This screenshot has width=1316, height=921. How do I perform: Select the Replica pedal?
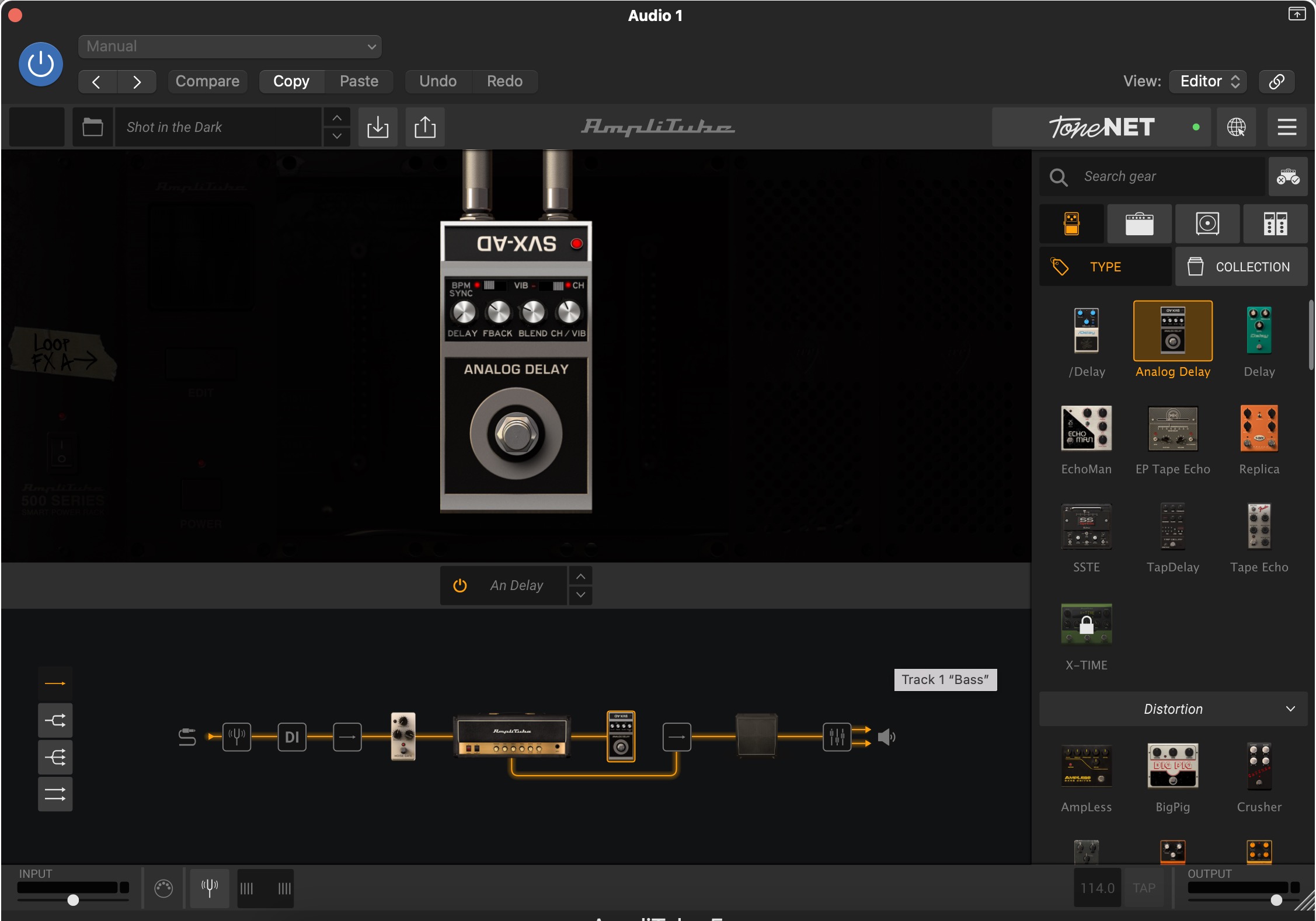click(1259, 428)
